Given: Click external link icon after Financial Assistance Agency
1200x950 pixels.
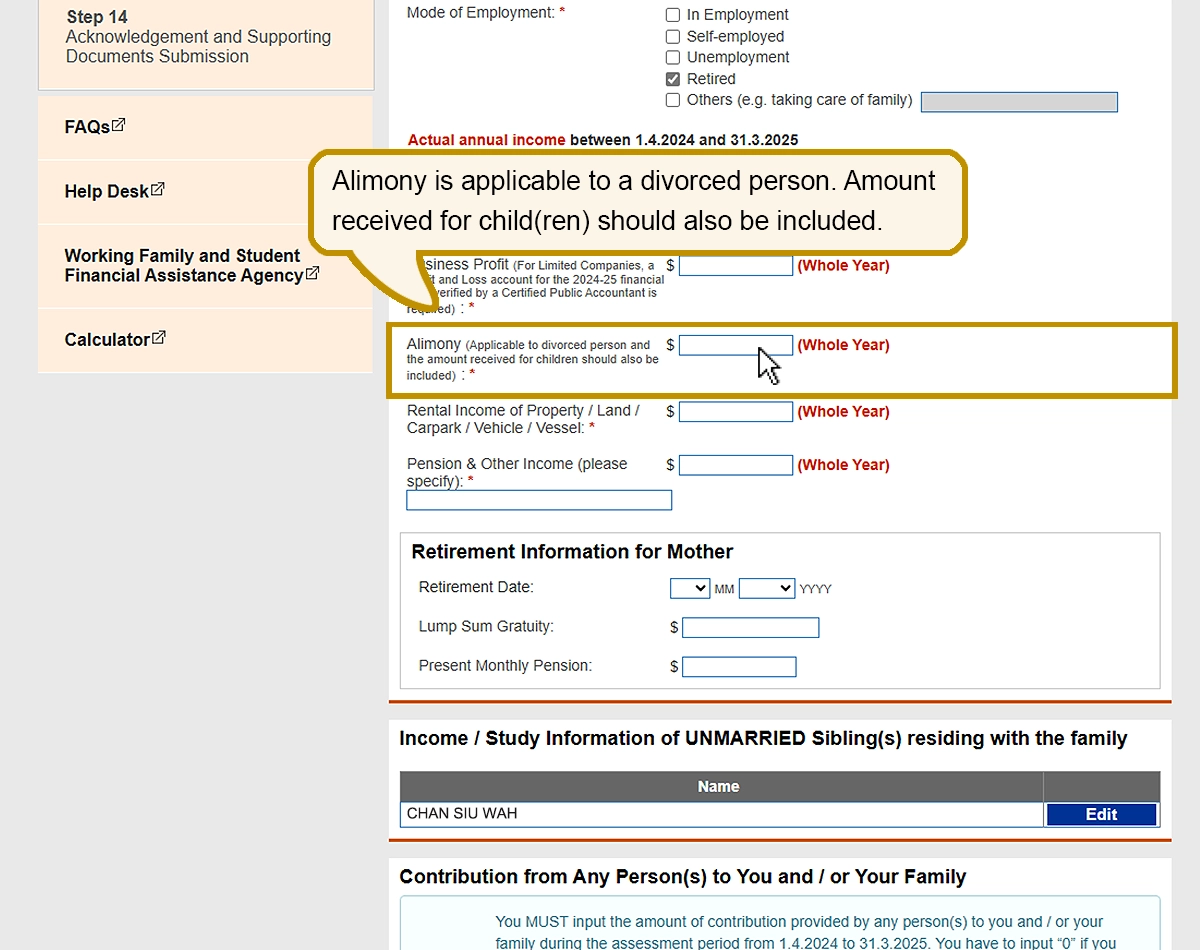Looking at the screenshot, I should [x=313, y=274].
